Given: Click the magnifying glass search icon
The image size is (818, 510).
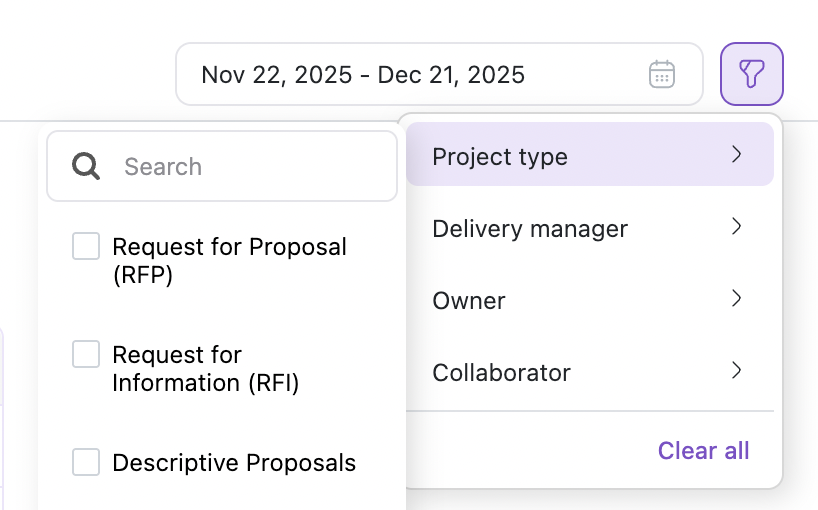Looking at the screenshot, I should (x=87, y=166).
